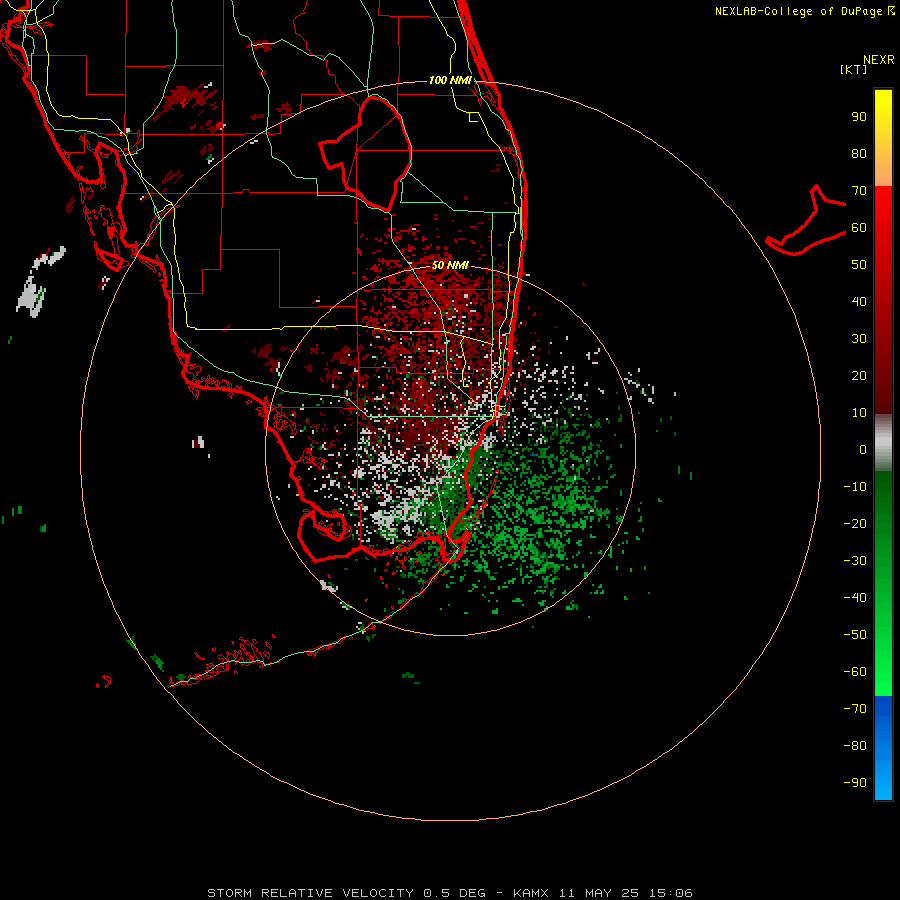Click the 40 value on velocity scale
This screenshot has width=900, height=900.
pos(859,302)
